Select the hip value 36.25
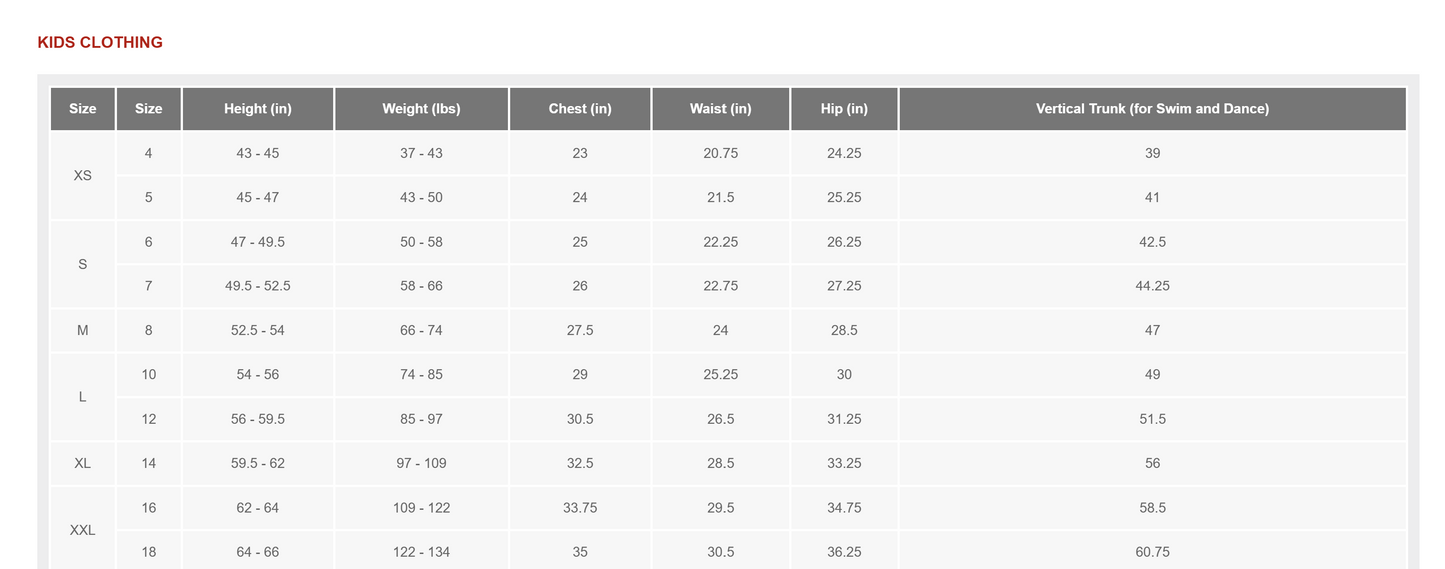The height and width of the screenshot is (569, 1445). (x=844, y=552)
